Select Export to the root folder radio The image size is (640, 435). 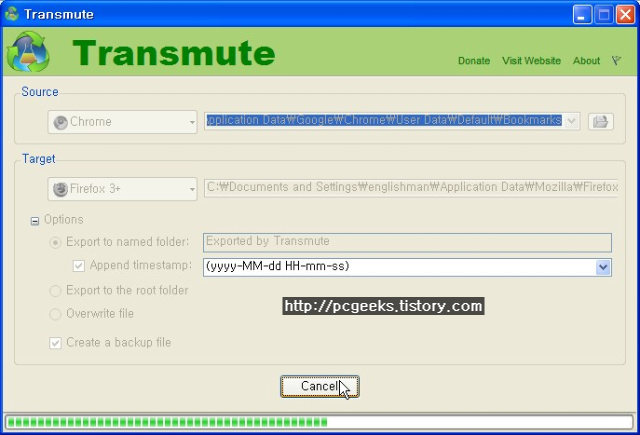pos(55,291)
